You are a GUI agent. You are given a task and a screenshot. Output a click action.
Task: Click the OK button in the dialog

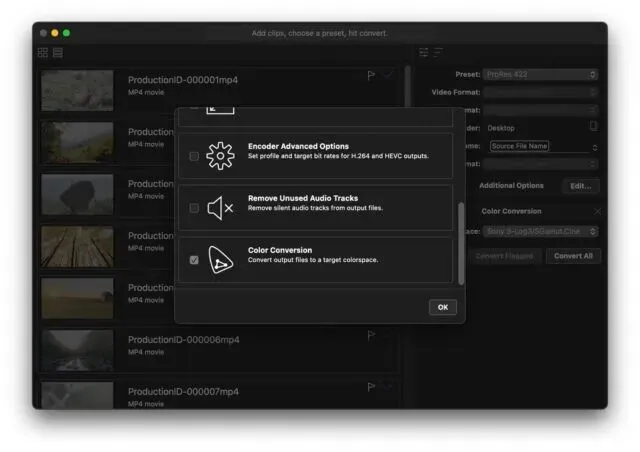(x=443, y=307)
